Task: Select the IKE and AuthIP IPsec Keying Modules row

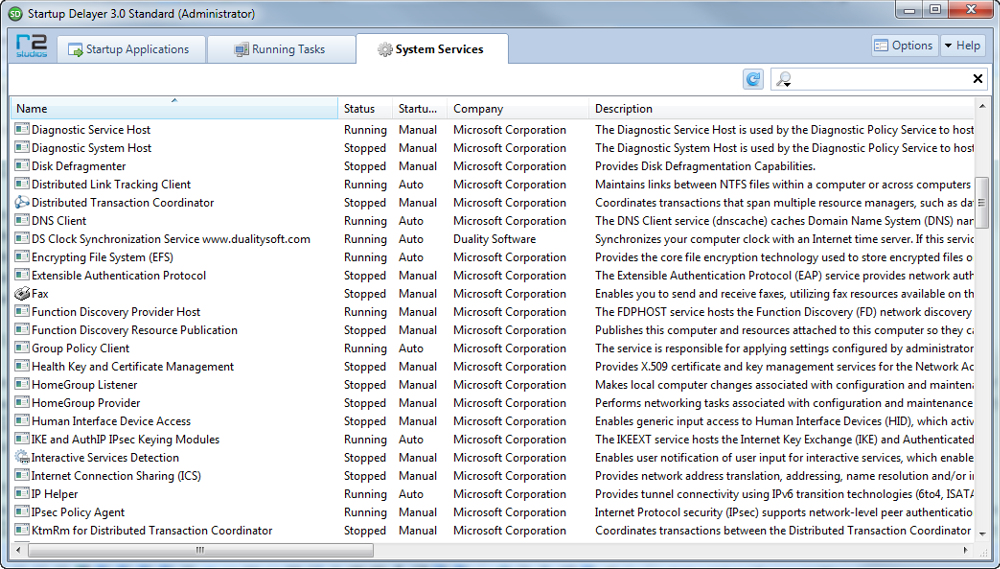Action: coord(493,439)
